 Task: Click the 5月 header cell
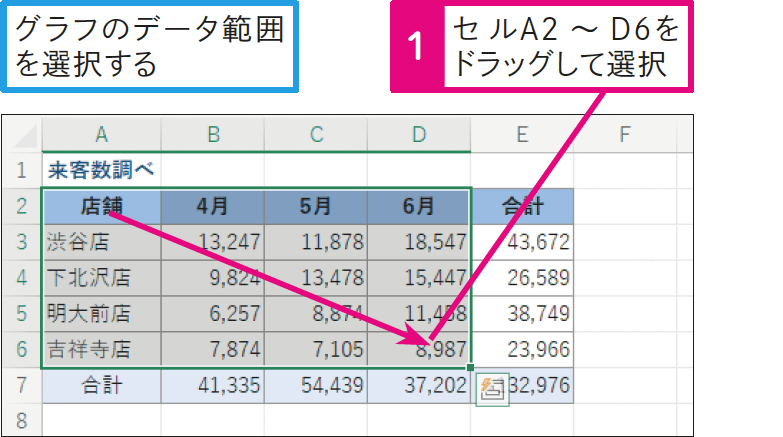316,206
